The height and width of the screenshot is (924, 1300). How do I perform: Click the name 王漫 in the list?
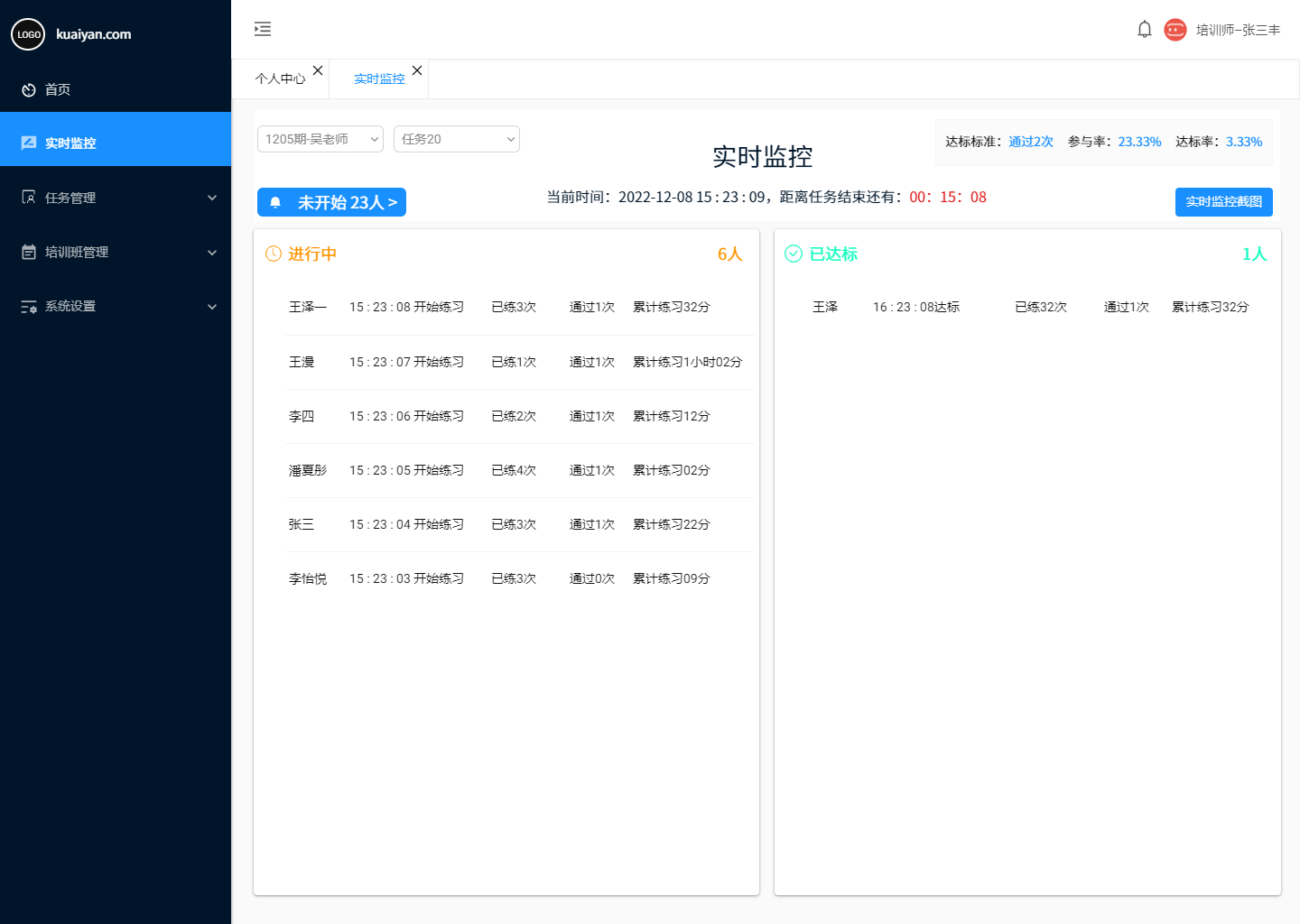(x=302, y=362)
